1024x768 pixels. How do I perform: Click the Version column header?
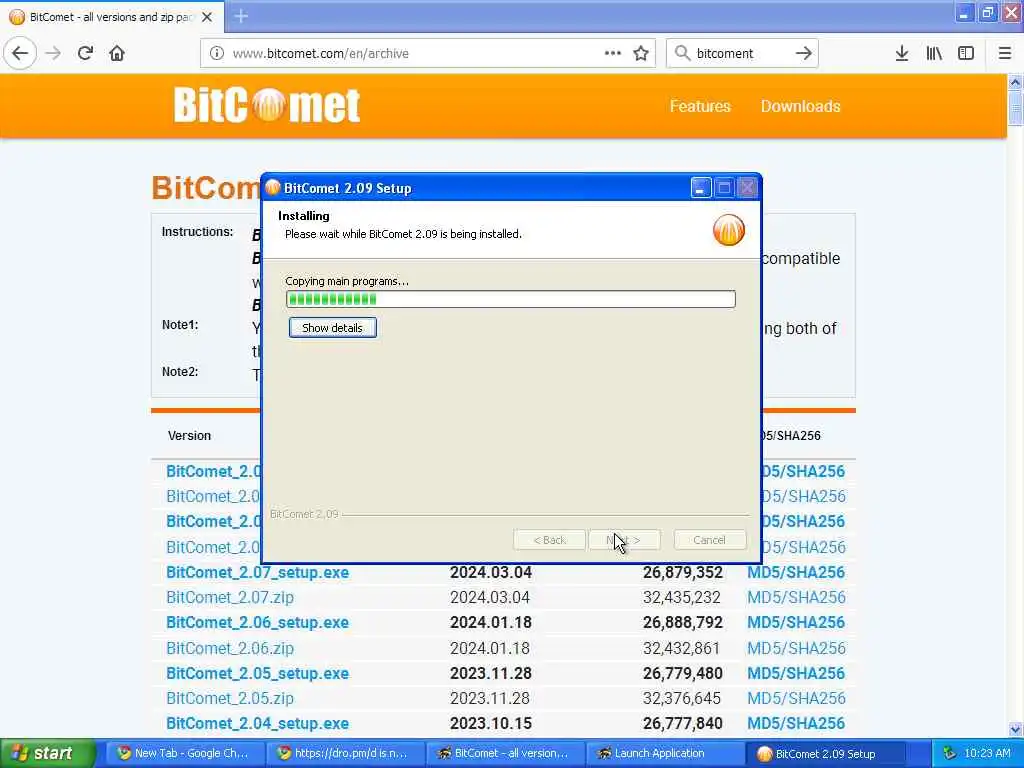[x=189, y=436]
